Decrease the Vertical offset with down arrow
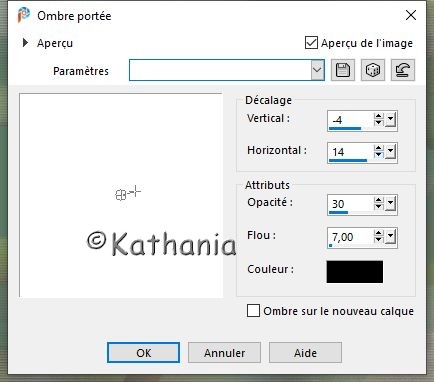The height and width of the screenshot is (382, 434). click(378, 123)
